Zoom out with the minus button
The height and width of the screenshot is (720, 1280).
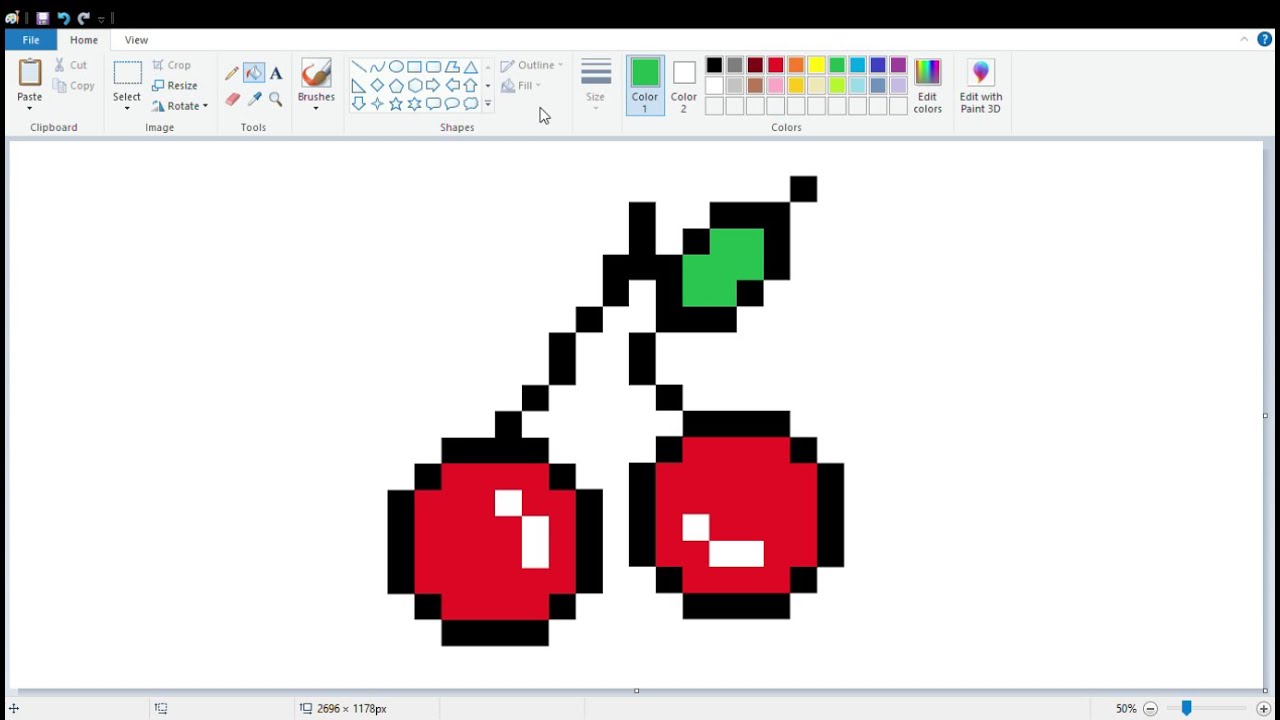(x=1150, y=708)
